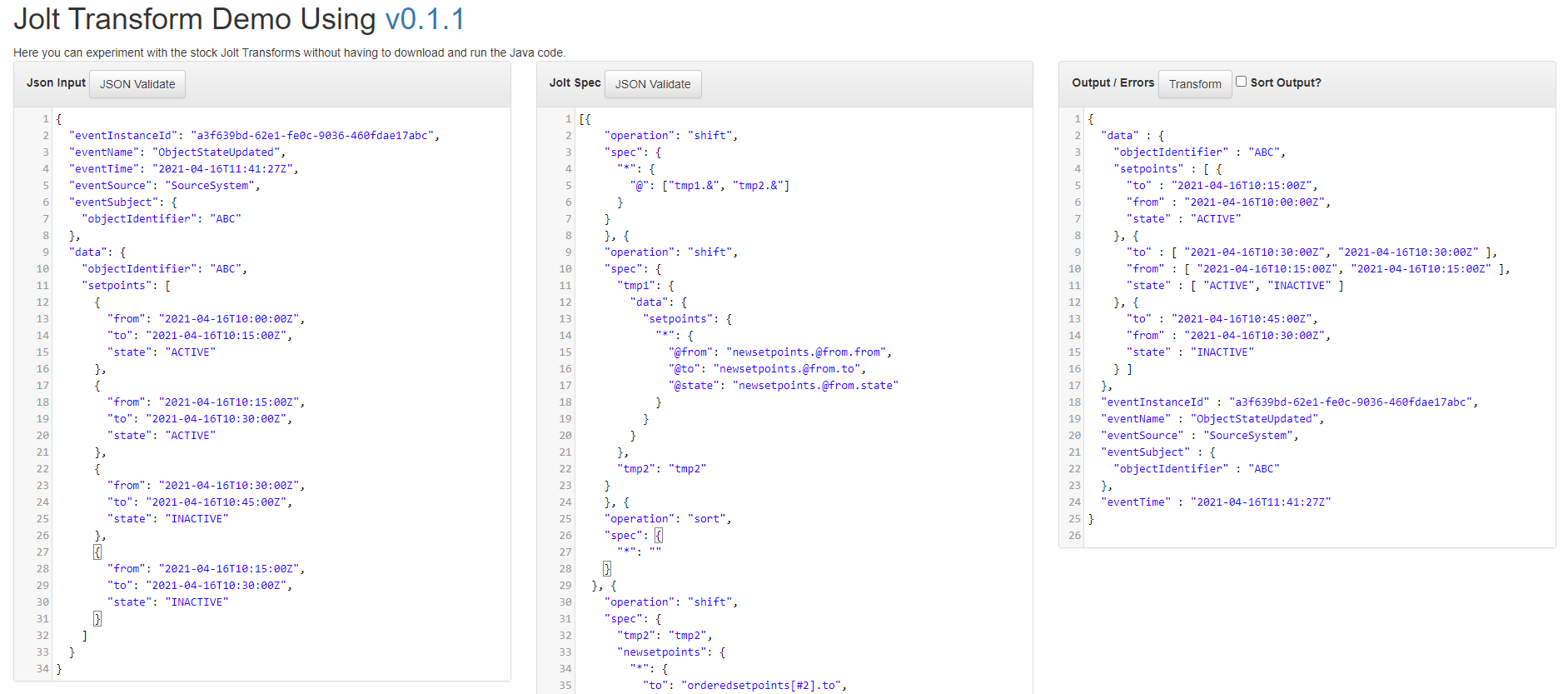The image size is (1568, 694).
Task: Click the Transform button
Action: [x=1195, y=84]
